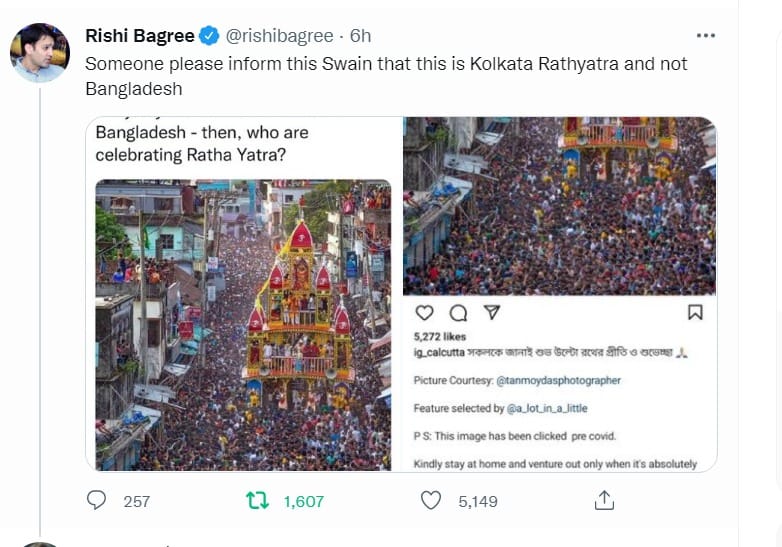Open the Rishi Bagree display name
782x547 pixels.
click(x=141, y=36)
